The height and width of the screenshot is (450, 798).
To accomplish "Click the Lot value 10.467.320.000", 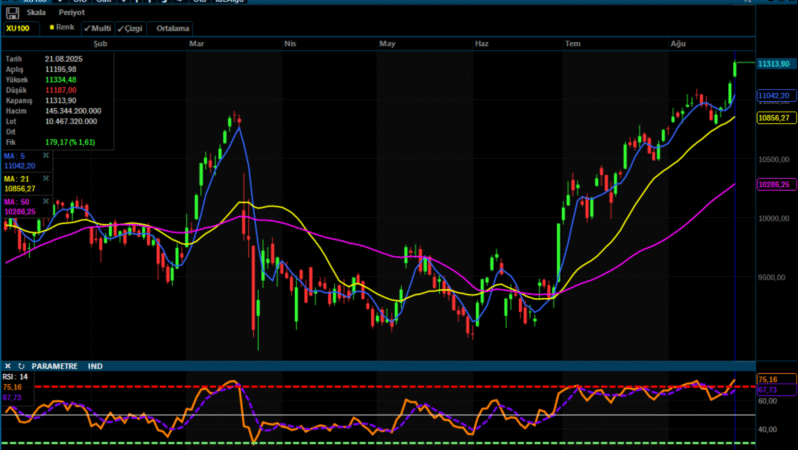I will [x=71, y=121].
